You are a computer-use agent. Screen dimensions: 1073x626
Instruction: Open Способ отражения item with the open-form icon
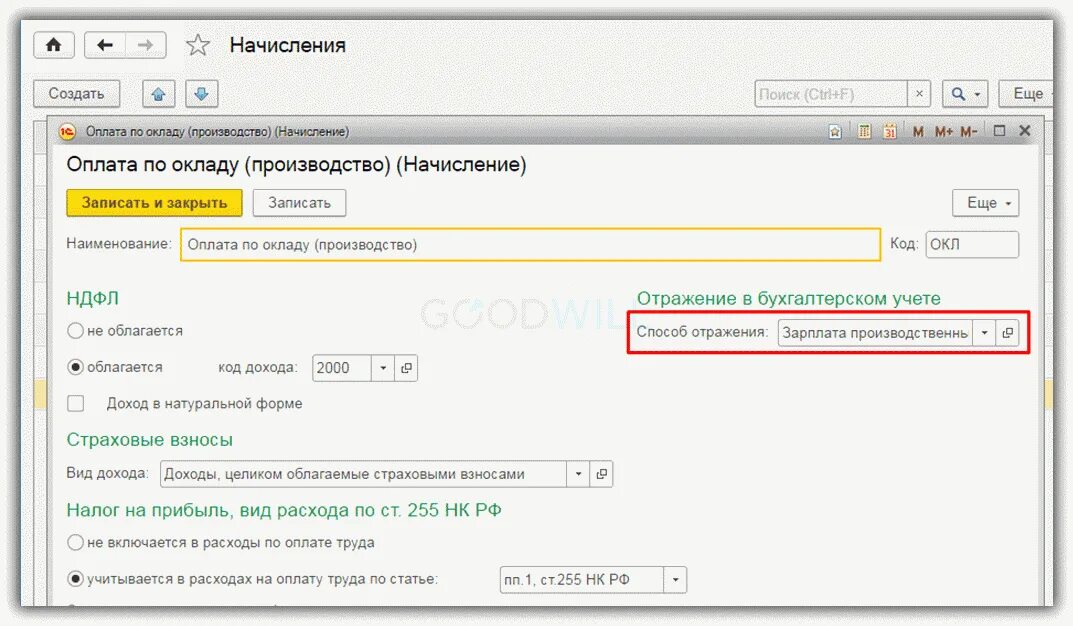pos(1007,333)
